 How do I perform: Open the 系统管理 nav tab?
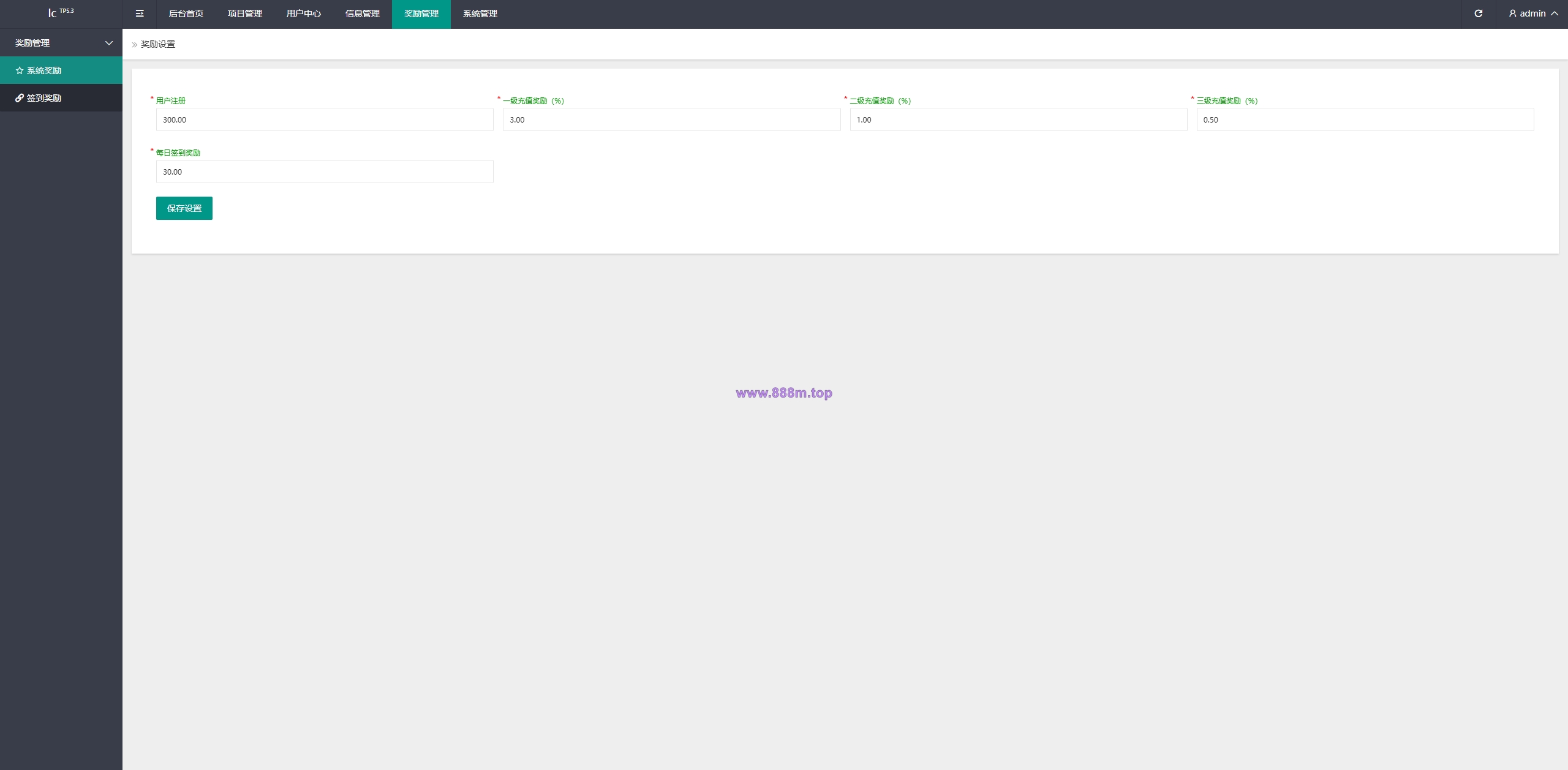click(x=480, y=13)
